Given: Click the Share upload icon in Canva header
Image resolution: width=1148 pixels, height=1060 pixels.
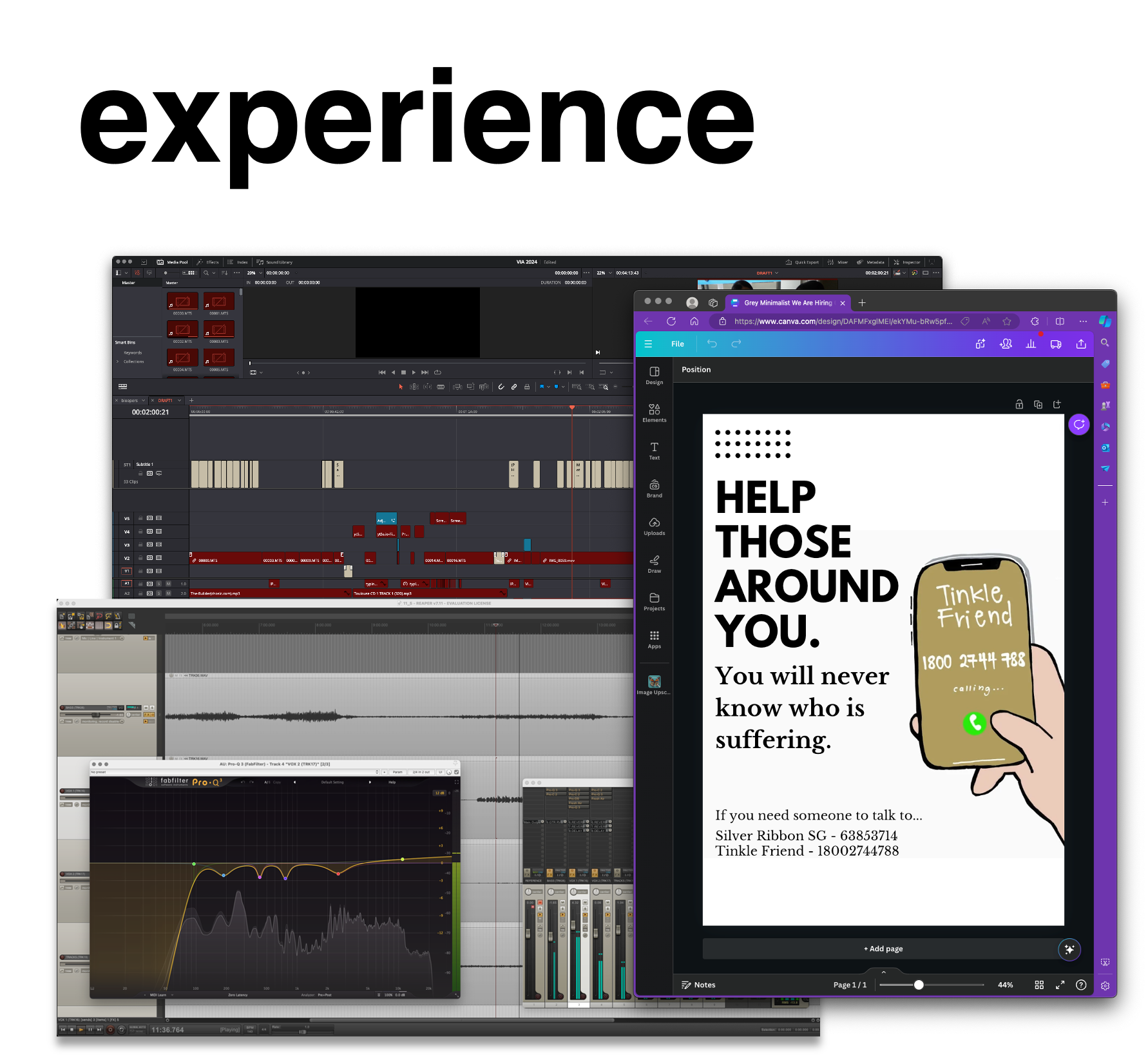Looking at the screenshot, I should tap(1081, 344).
